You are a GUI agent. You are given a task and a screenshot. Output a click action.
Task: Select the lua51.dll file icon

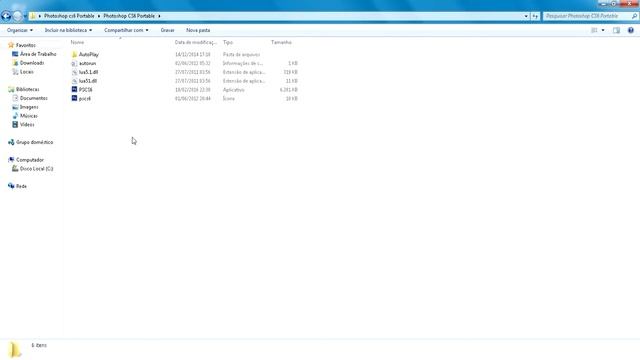coord(74,81)
